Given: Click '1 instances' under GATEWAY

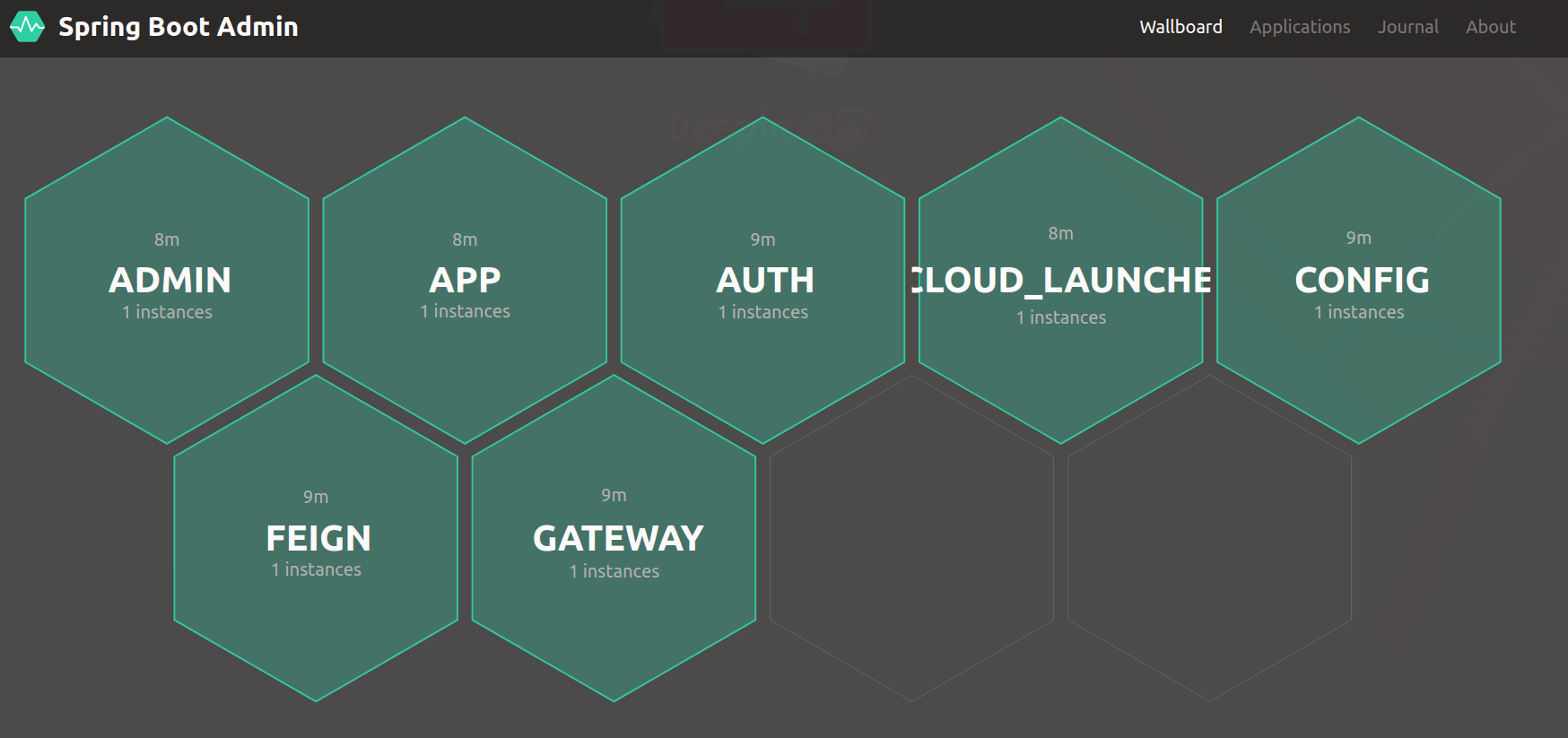Looking at the screenshot, I should 614,571.
